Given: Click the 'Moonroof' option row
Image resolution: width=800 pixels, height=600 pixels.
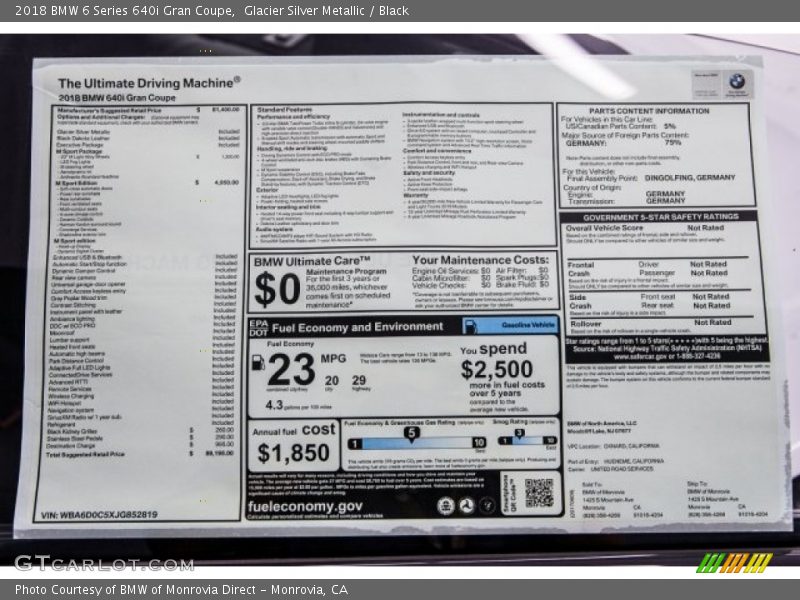Looking at the screenshot, I should pos(142,333).
